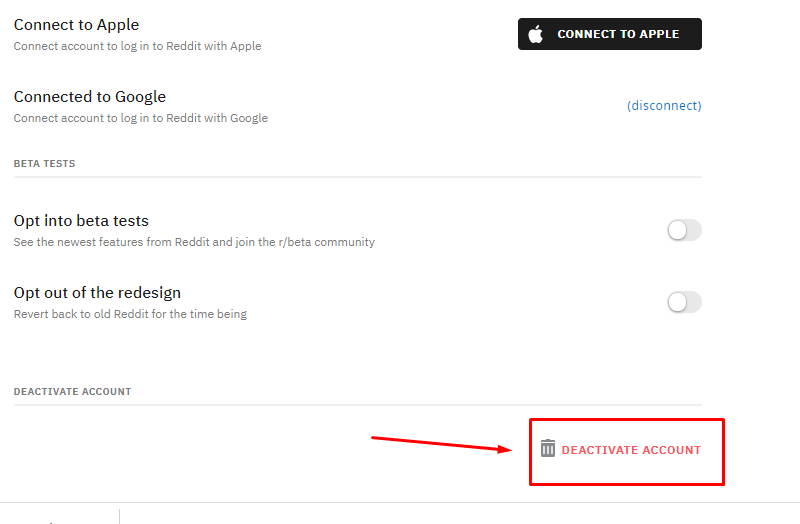Select the Opt into beta tests heading
The image size is (800, 524).
81,220
